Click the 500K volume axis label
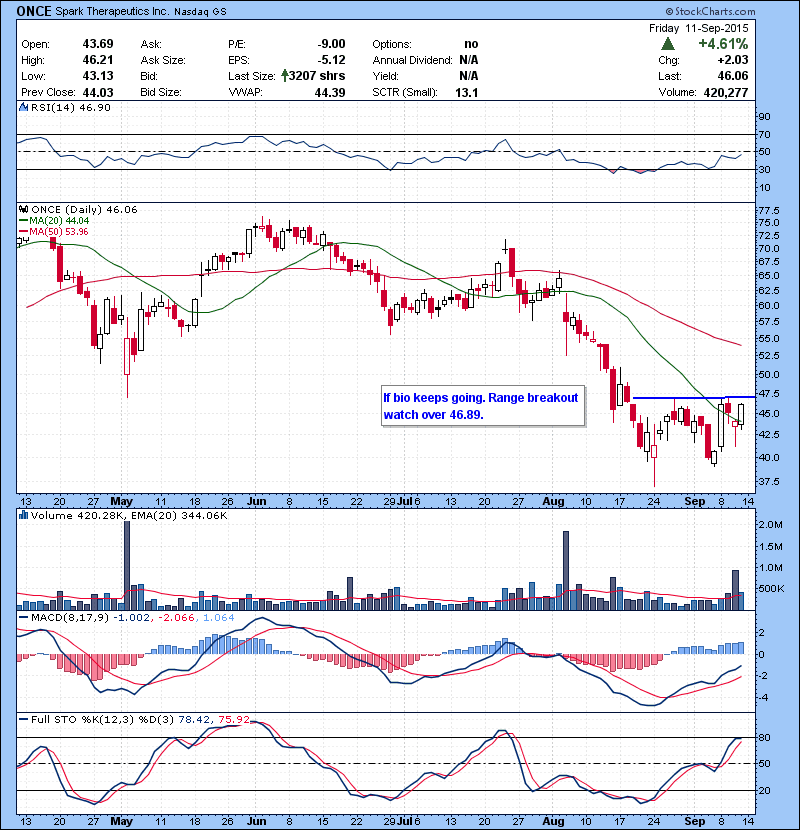Image resolution: width=800 pixels, height=830 pixels. click(x=771, y=589)
